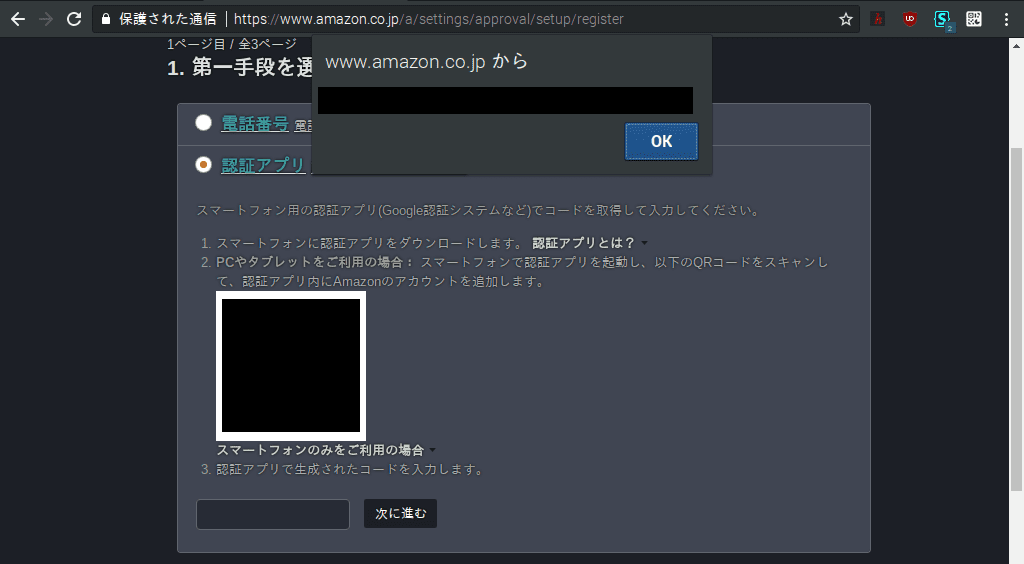Click the authentication code input field

coord(273,514)
